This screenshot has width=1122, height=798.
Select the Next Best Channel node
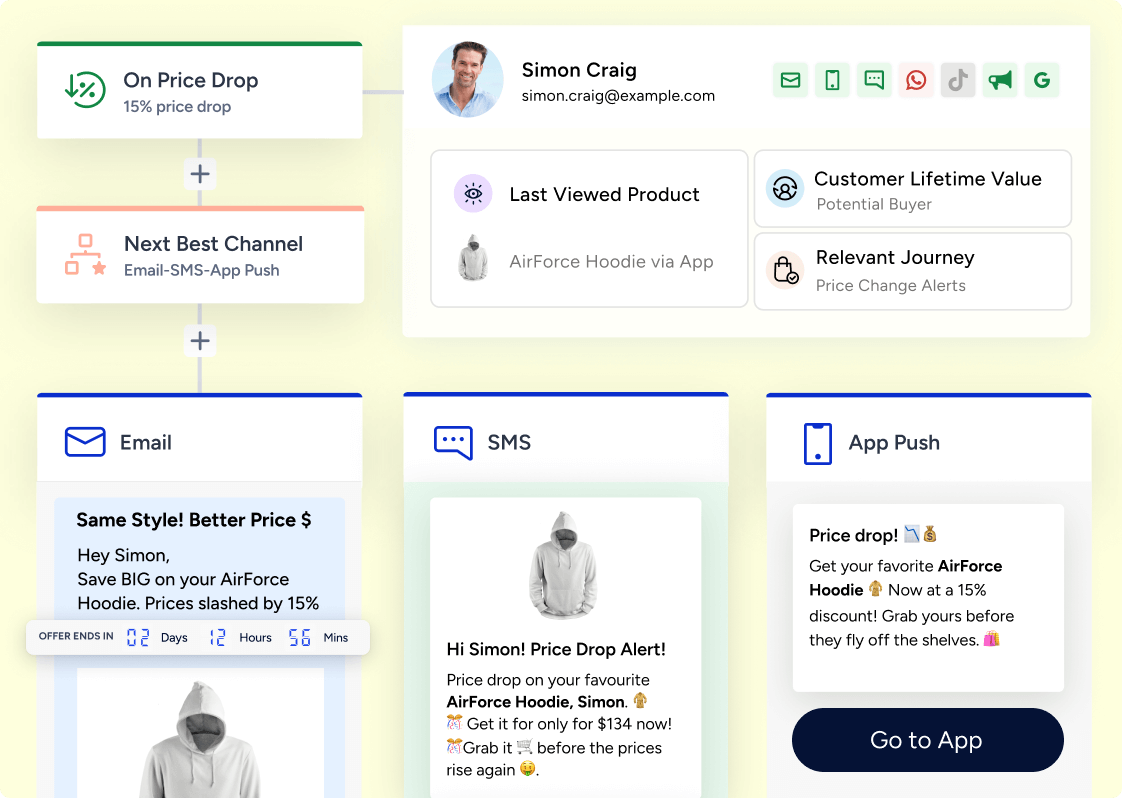(x=200, y=256)
